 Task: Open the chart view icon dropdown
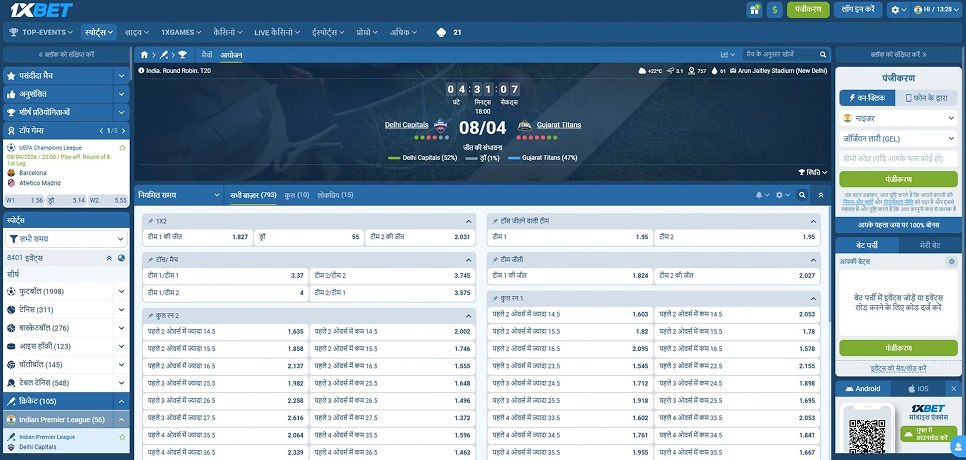click(728, 54)
